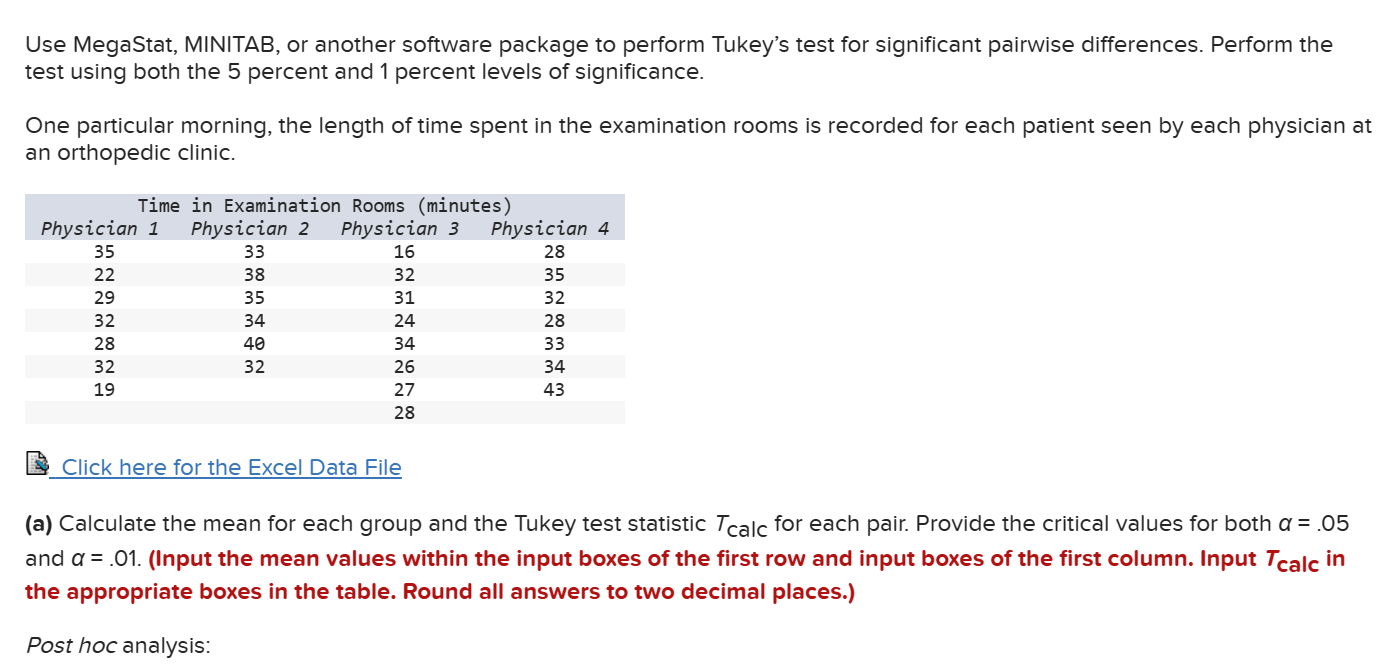1377x664 pixels.
Task: Select the 'Physician 2' column header
Action: pos(250,228)
